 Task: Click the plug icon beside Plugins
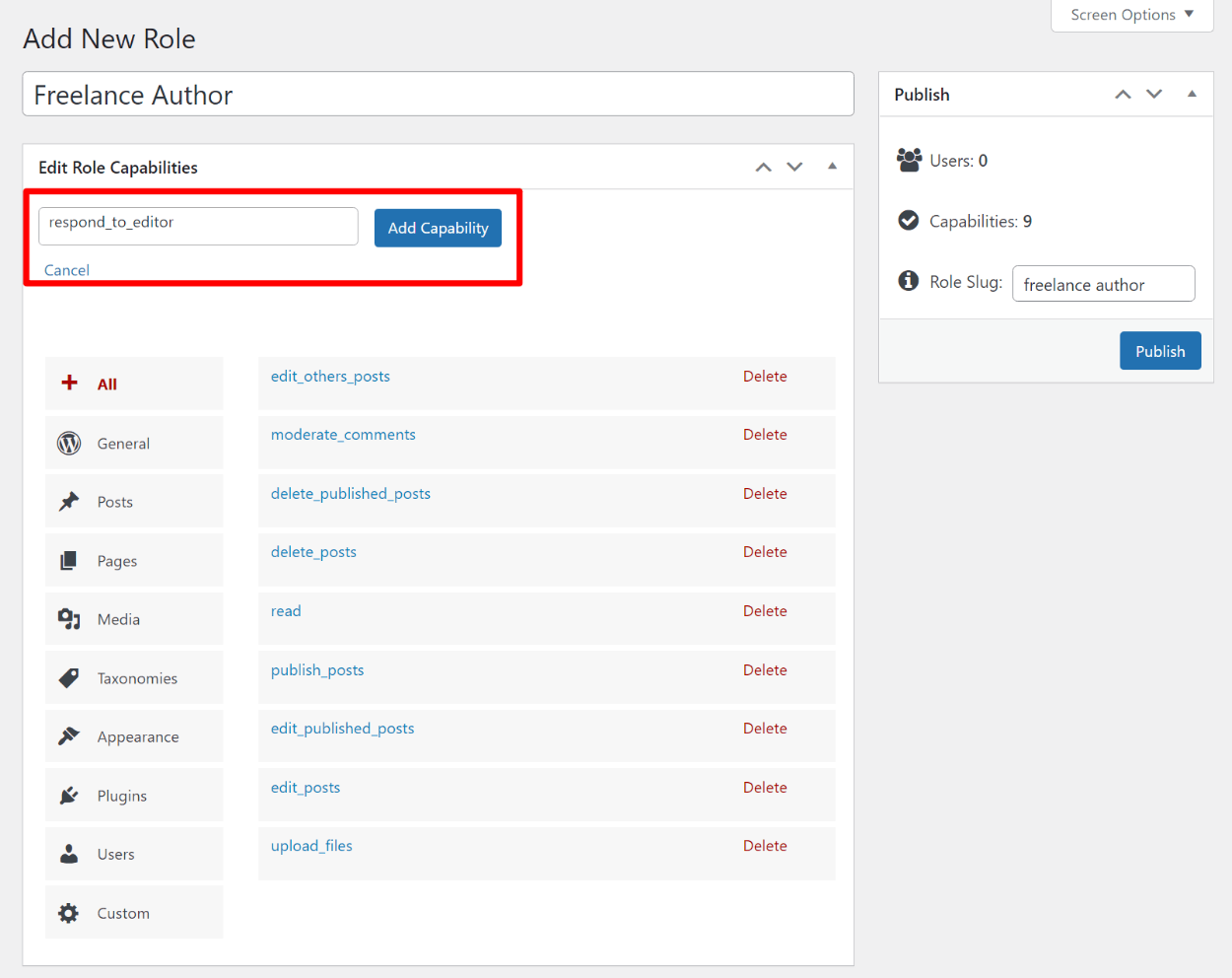coord(69,796)
